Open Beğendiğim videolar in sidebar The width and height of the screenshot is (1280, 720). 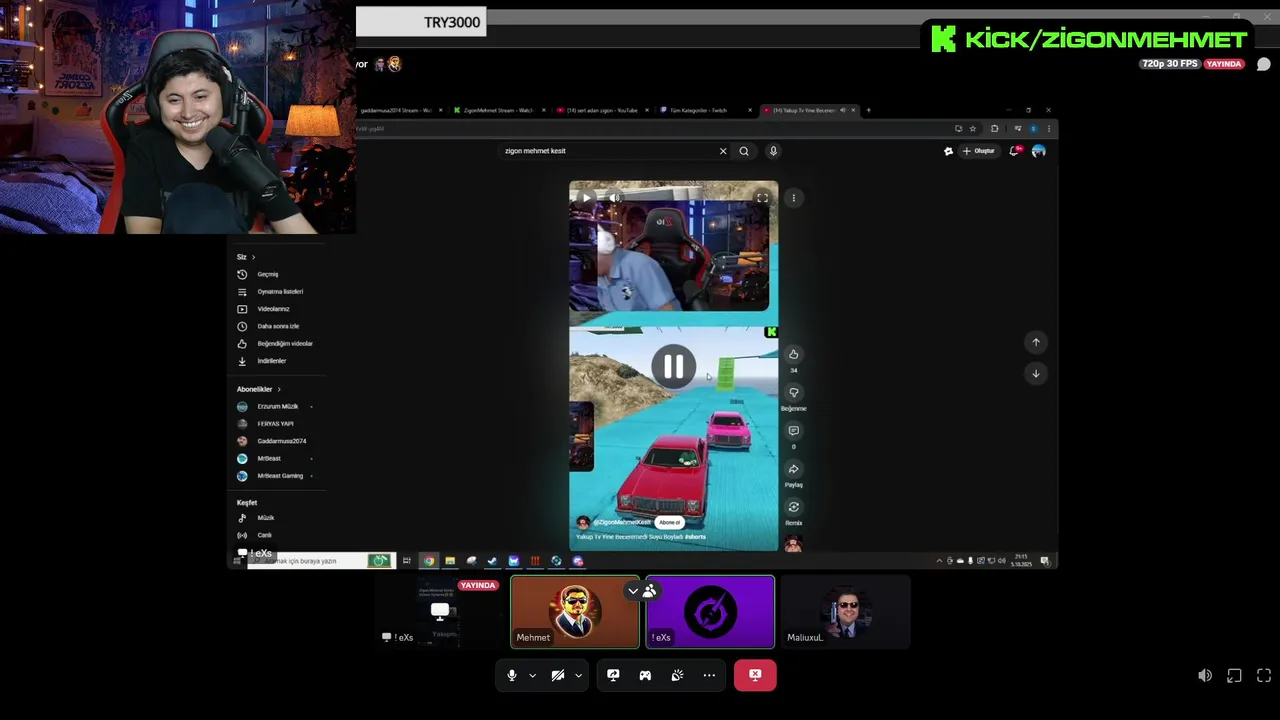tap(276, 343)
